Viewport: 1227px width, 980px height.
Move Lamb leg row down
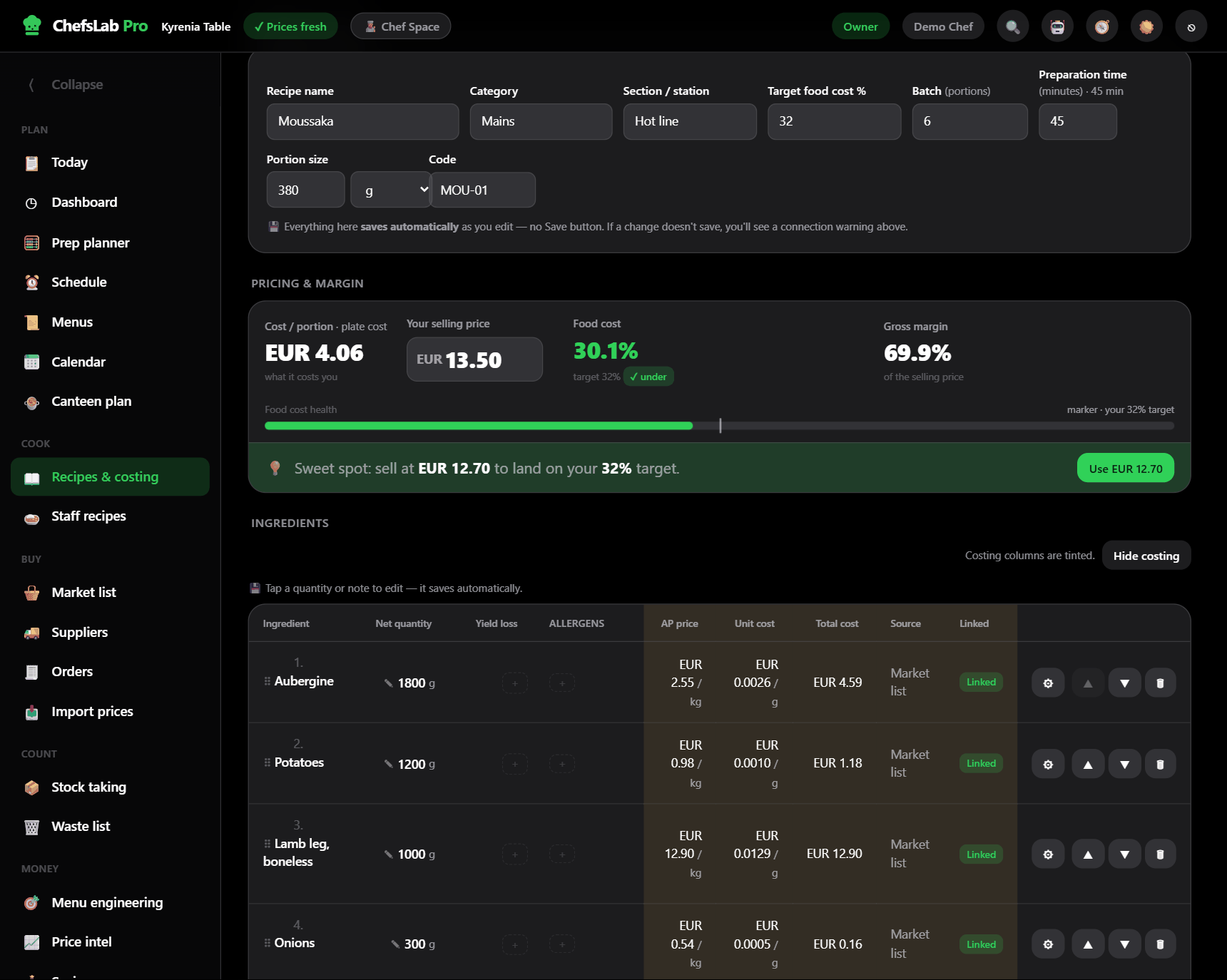click(1124, 854)
